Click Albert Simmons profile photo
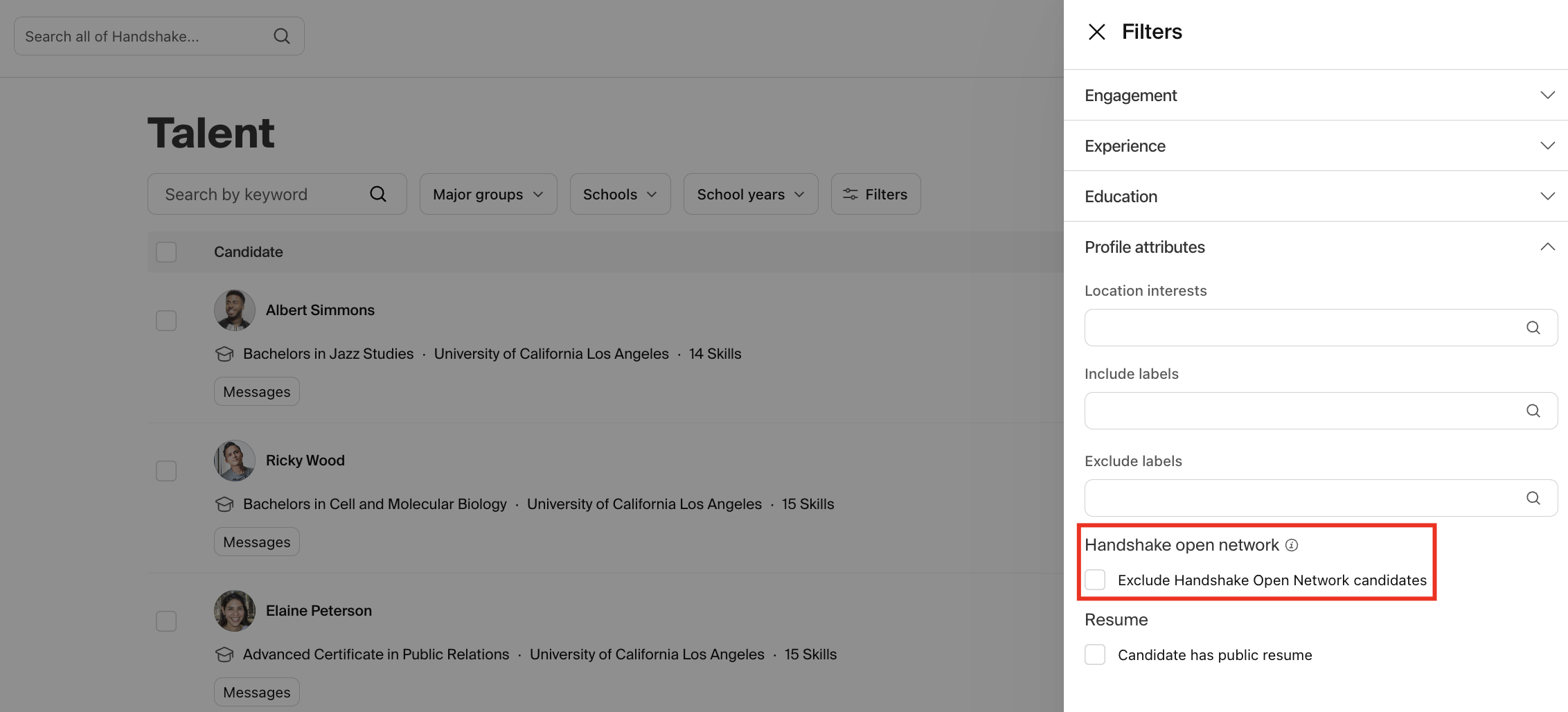Screen dimensions: 1568x712 [x=234, y=310]
